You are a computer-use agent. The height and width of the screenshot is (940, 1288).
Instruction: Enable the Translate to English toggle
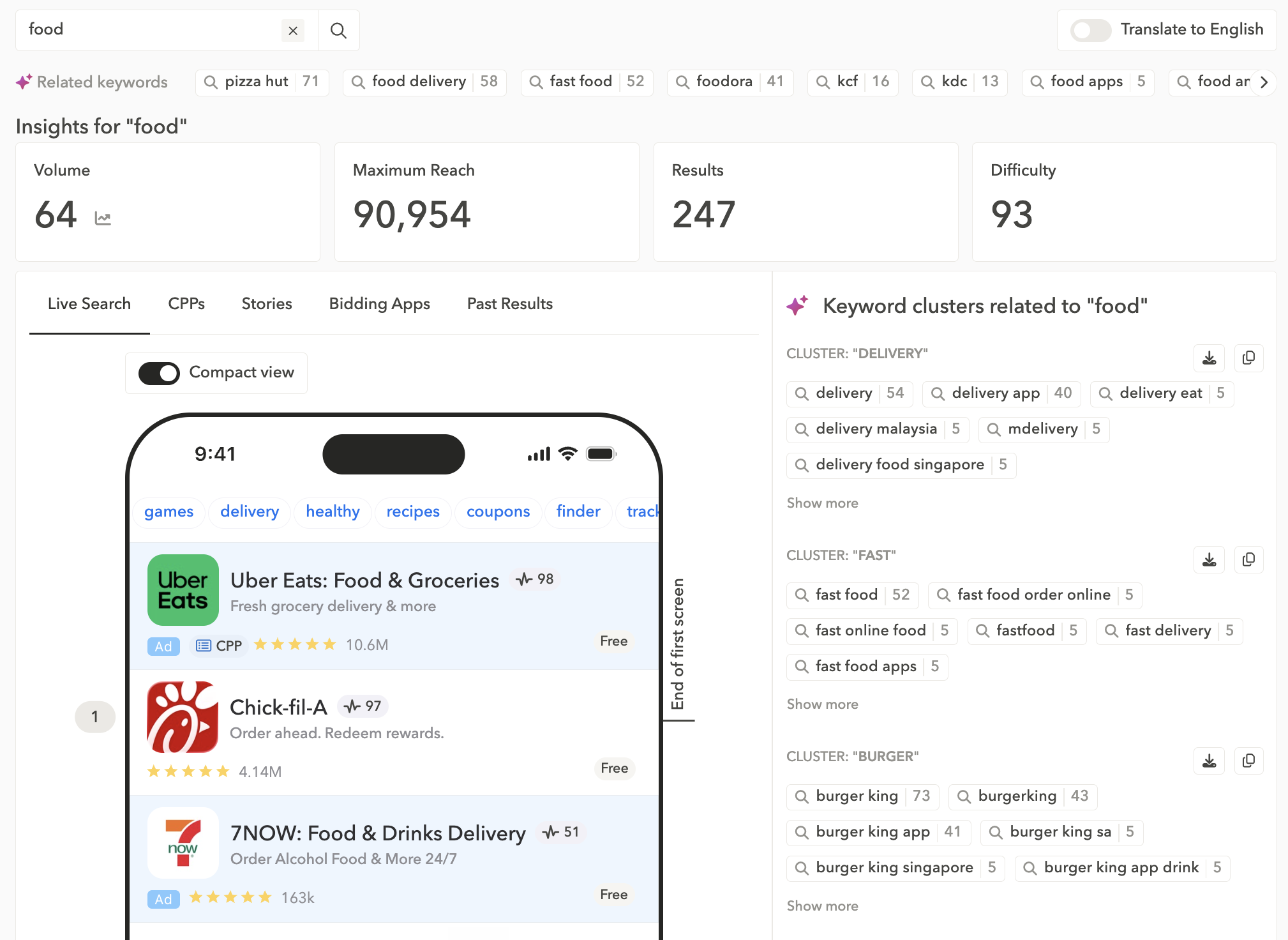[1091, 30]
